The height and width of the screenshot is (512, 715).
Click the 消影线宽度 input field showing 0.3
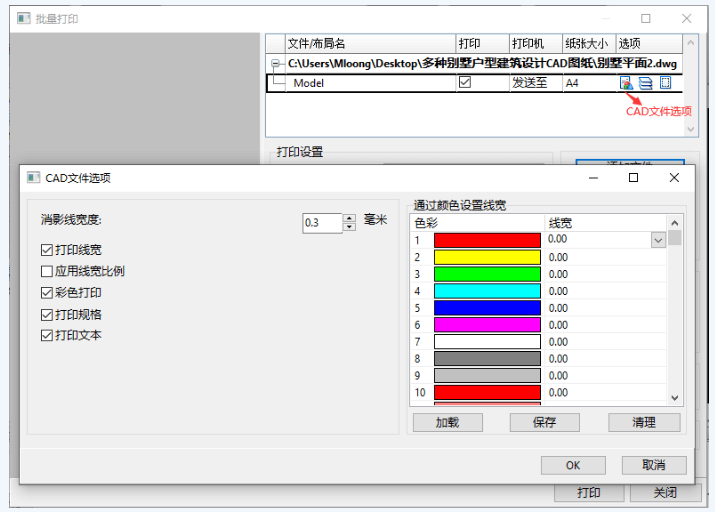(322, 223)
